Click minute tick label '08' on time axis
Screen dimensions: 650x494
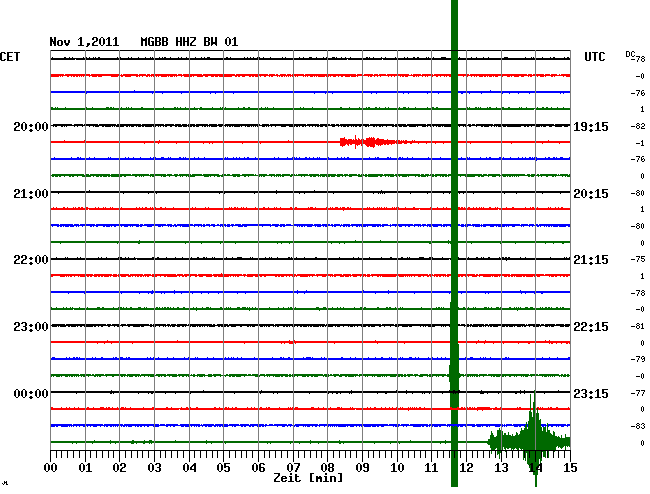327,468
